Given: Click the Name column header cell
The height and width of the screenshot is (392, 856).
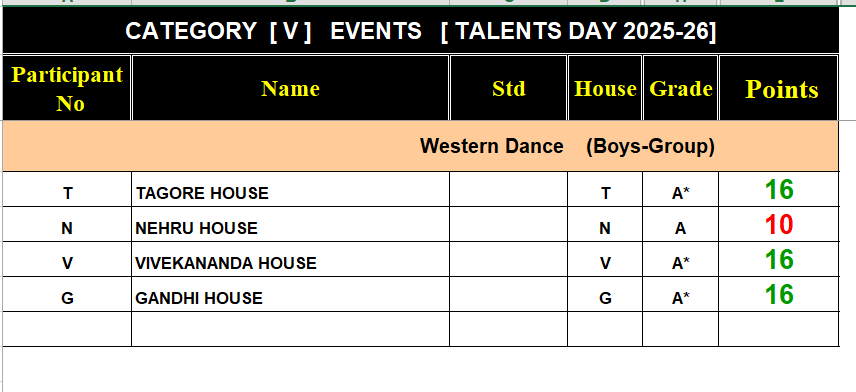Looking at the screenshot, I should tap(290, 88).
